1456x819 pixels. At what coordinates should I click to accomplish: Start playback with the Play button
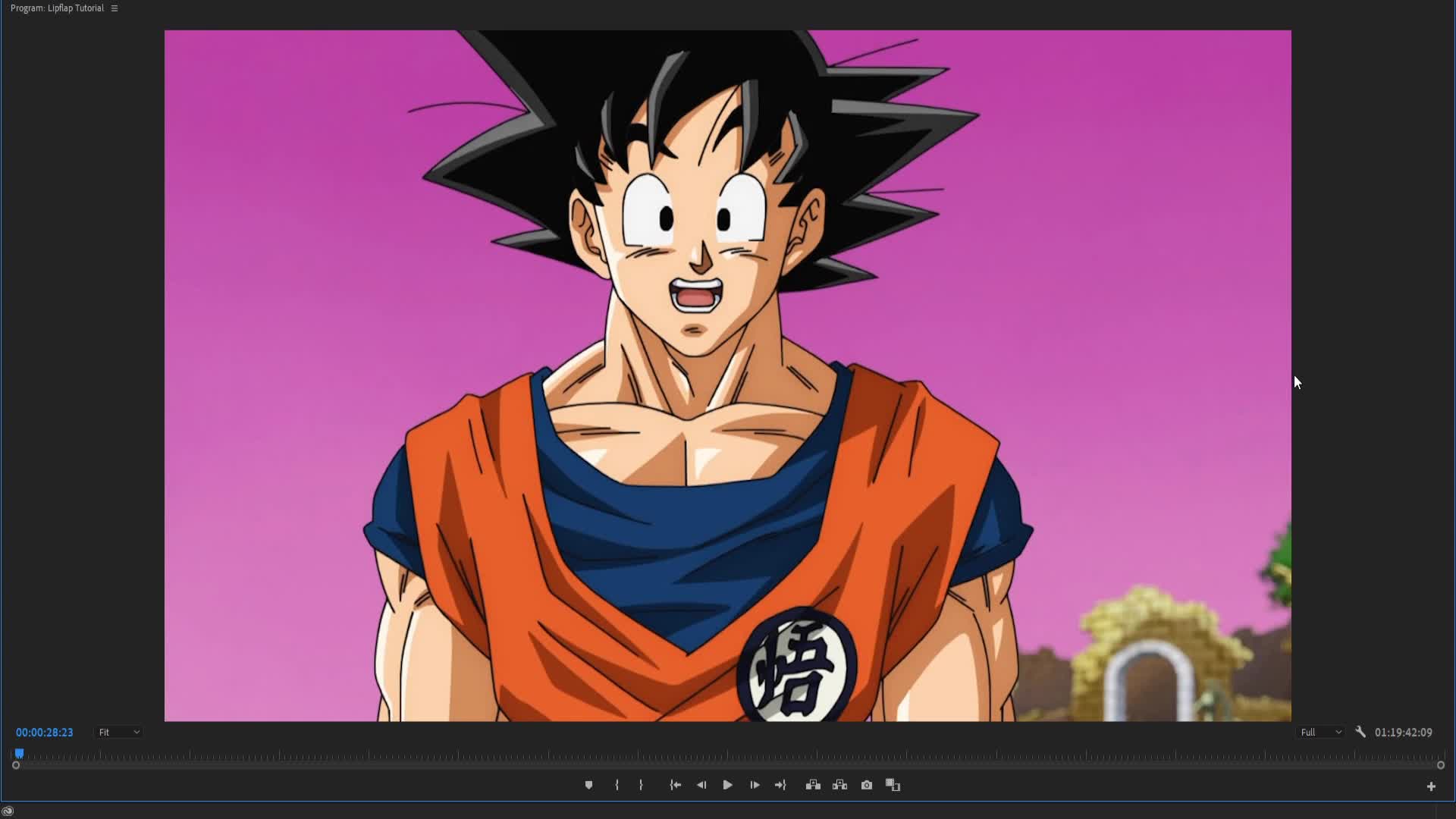(x=727, y=785)
